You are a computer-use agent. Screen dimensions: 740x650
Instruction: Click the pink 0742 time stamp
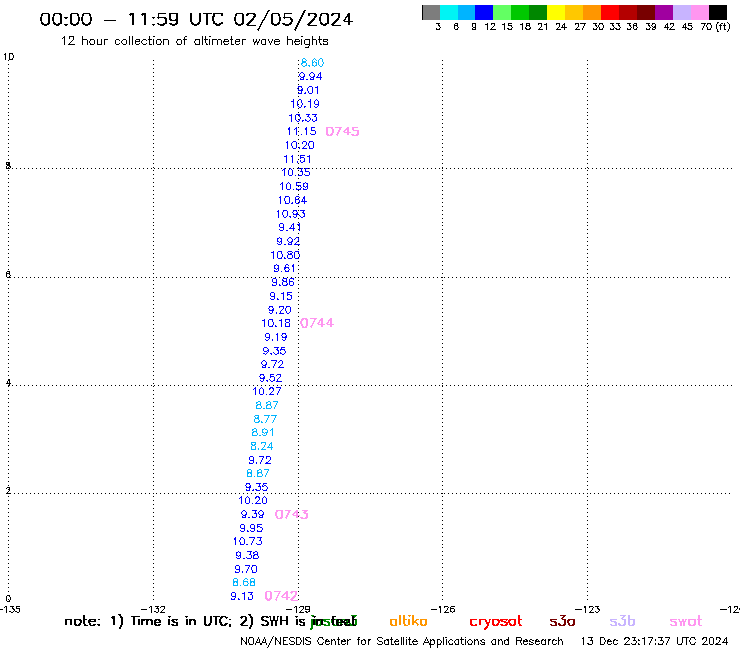coord(281,596)
